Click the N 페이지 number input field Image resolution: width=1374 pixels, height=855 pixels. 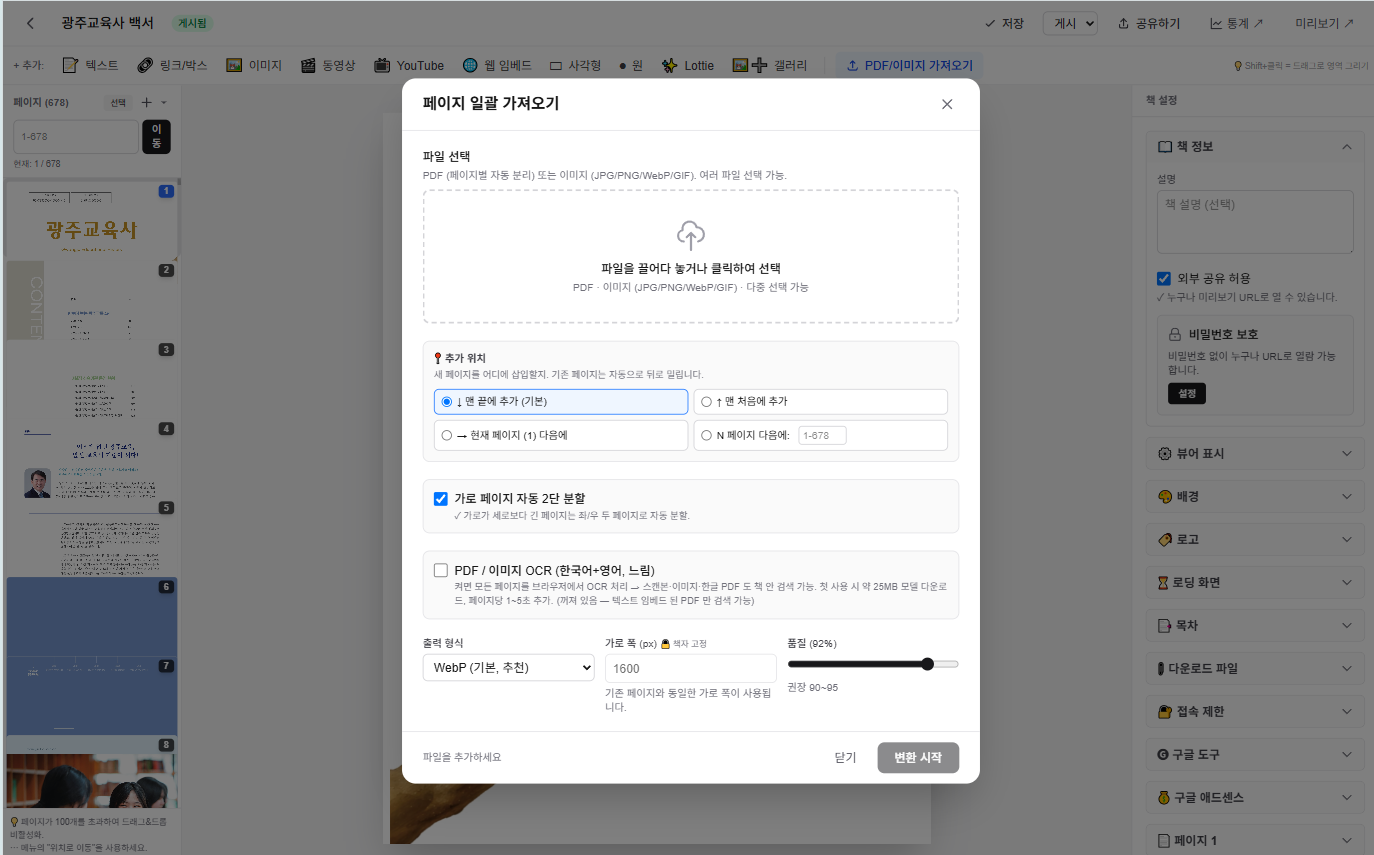click(x=822, y=435)
